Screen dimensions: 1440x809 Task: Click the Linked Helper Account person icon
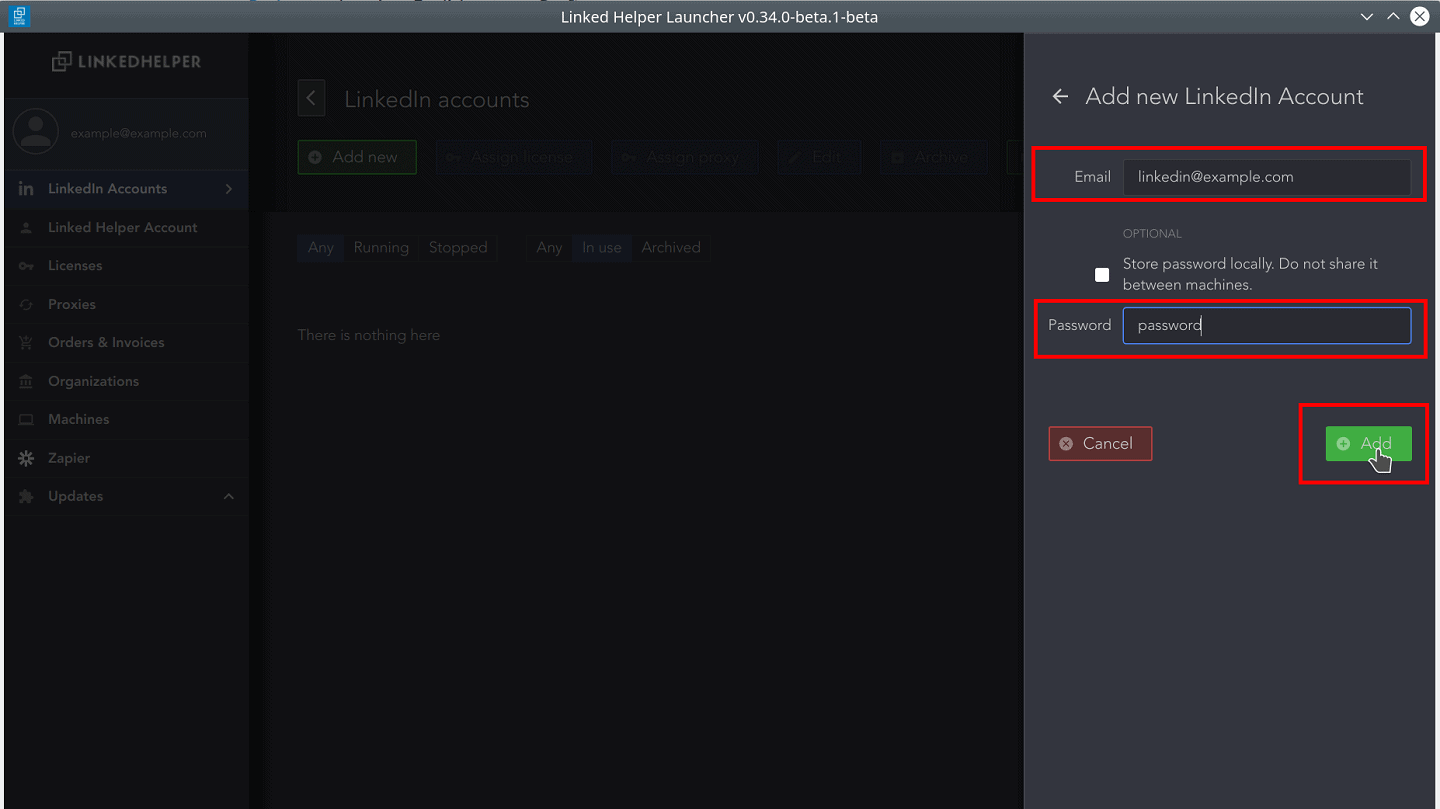tap(26, 228)
